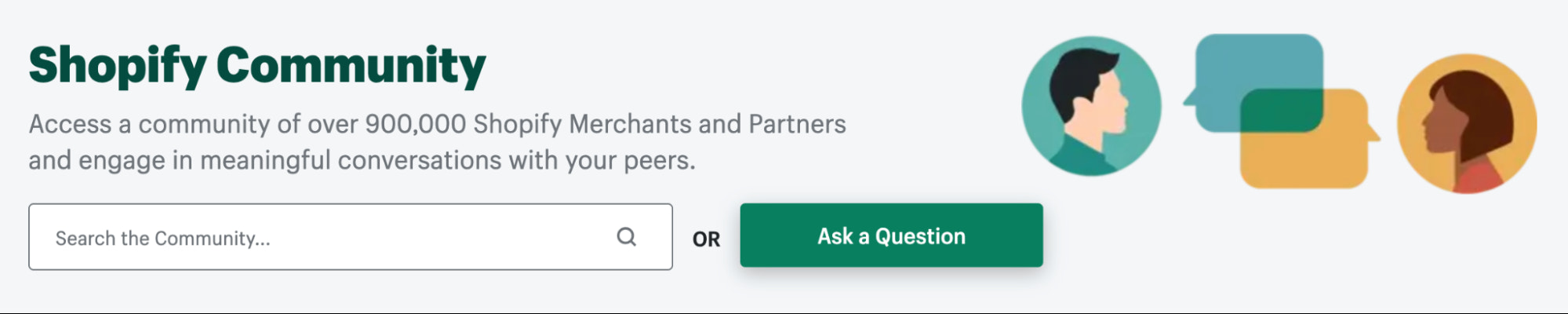
Task: Click the "900,000" number in the description
Action: [416, 124]
